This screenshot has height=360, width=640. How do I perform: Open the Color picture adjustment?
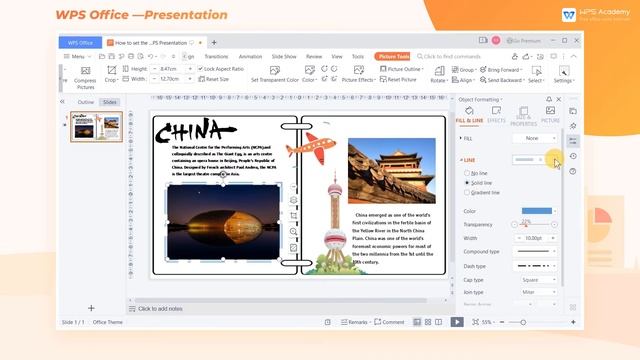pyautogui.click(x=309, y=74)
